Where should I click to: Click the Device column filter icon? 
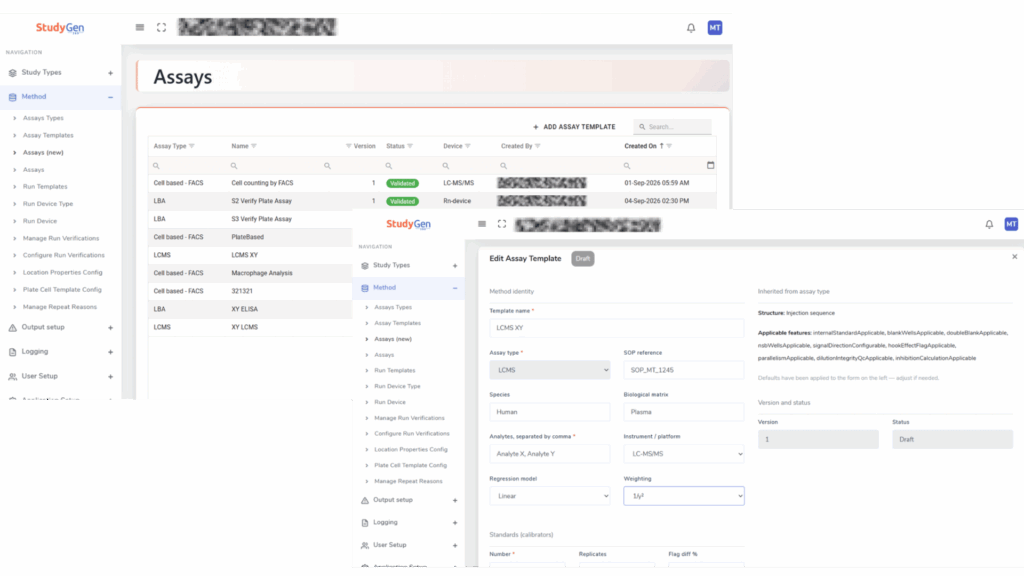click(x=468, y=146)
